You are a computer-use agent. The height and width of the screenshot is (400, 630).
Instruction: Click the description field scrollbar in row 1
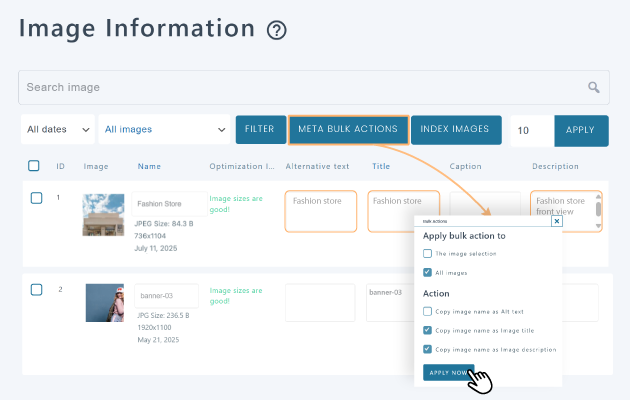(x=598, y=211)
